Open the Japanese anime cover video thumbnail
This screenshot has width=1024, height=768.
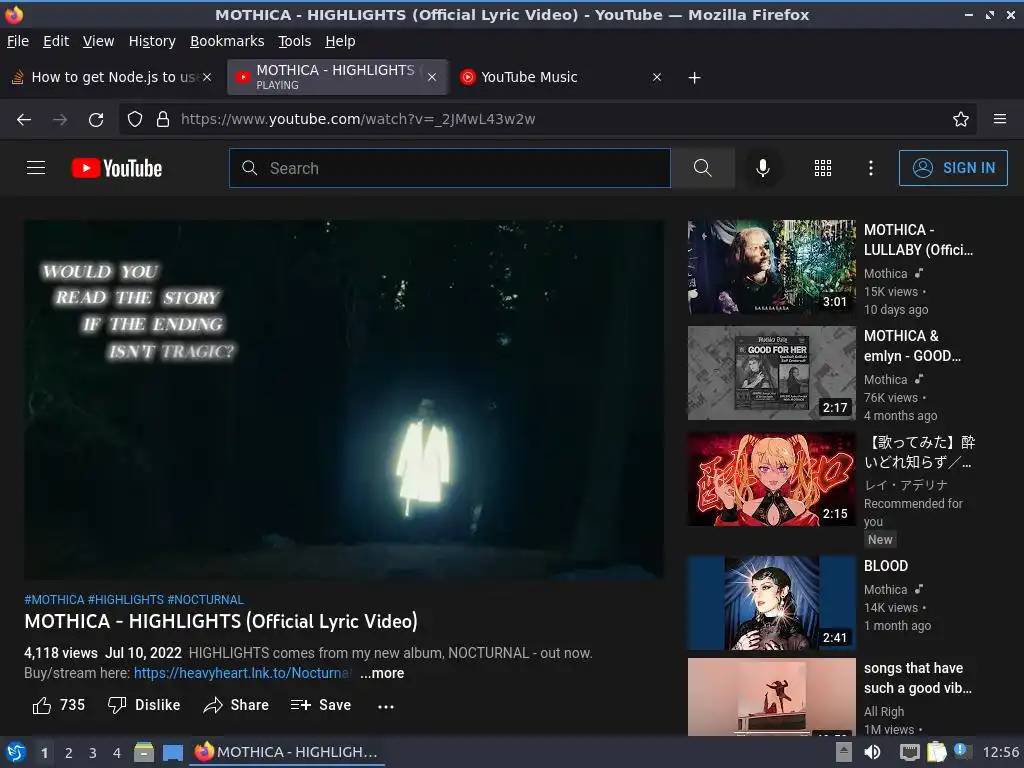771,479
